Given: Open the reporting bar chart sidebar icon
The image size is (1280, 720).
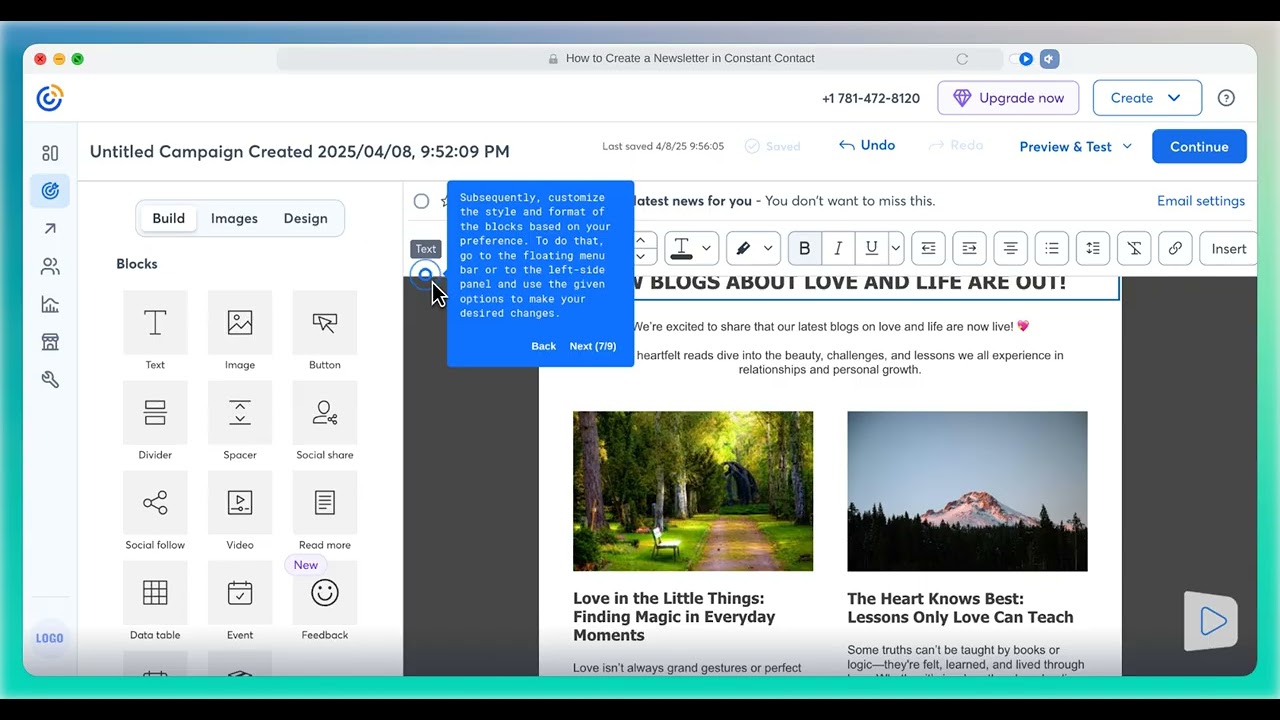Looking at the screenshot, I should tap(50, 305).
